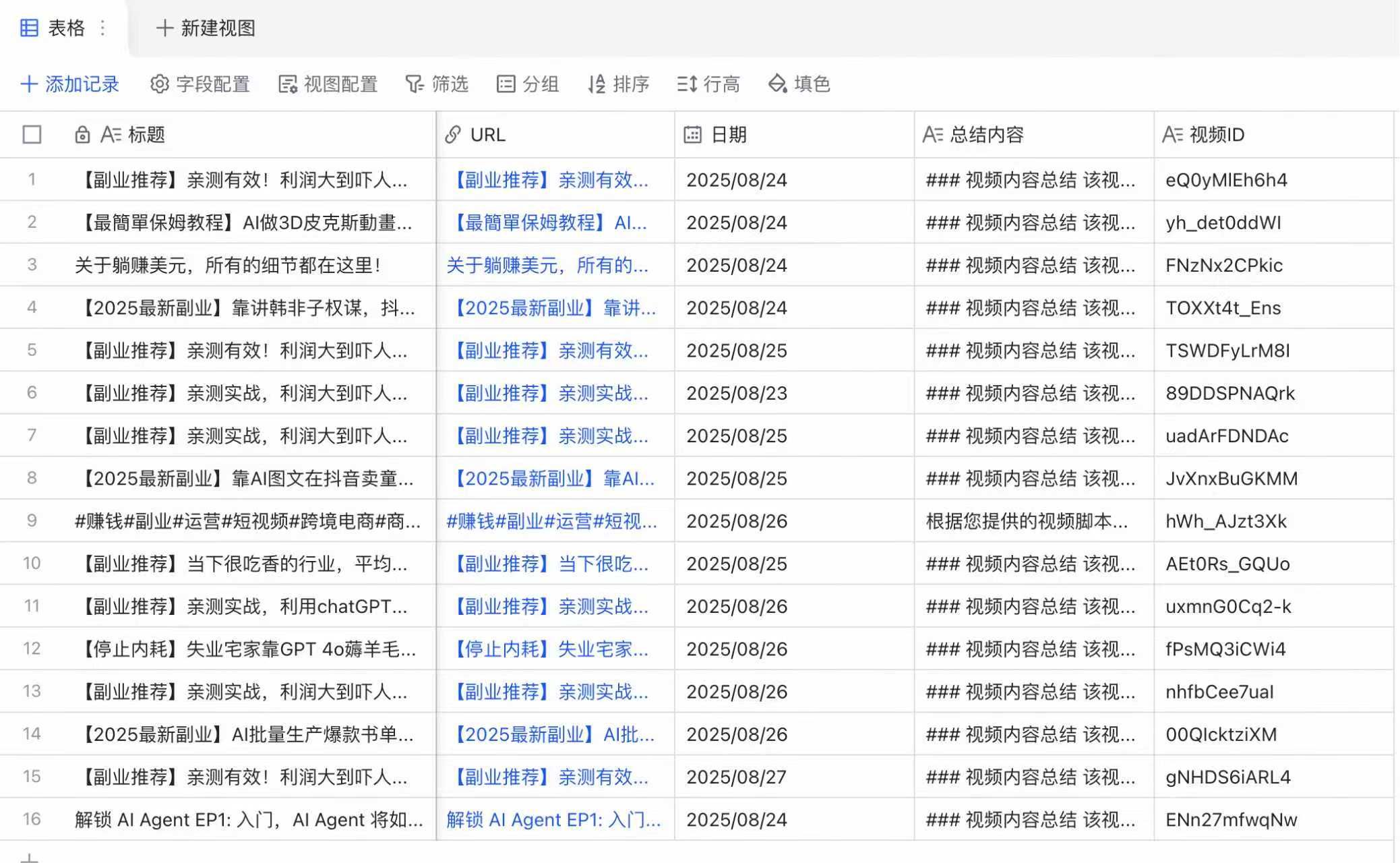Select row number 9

click(32, 520)
